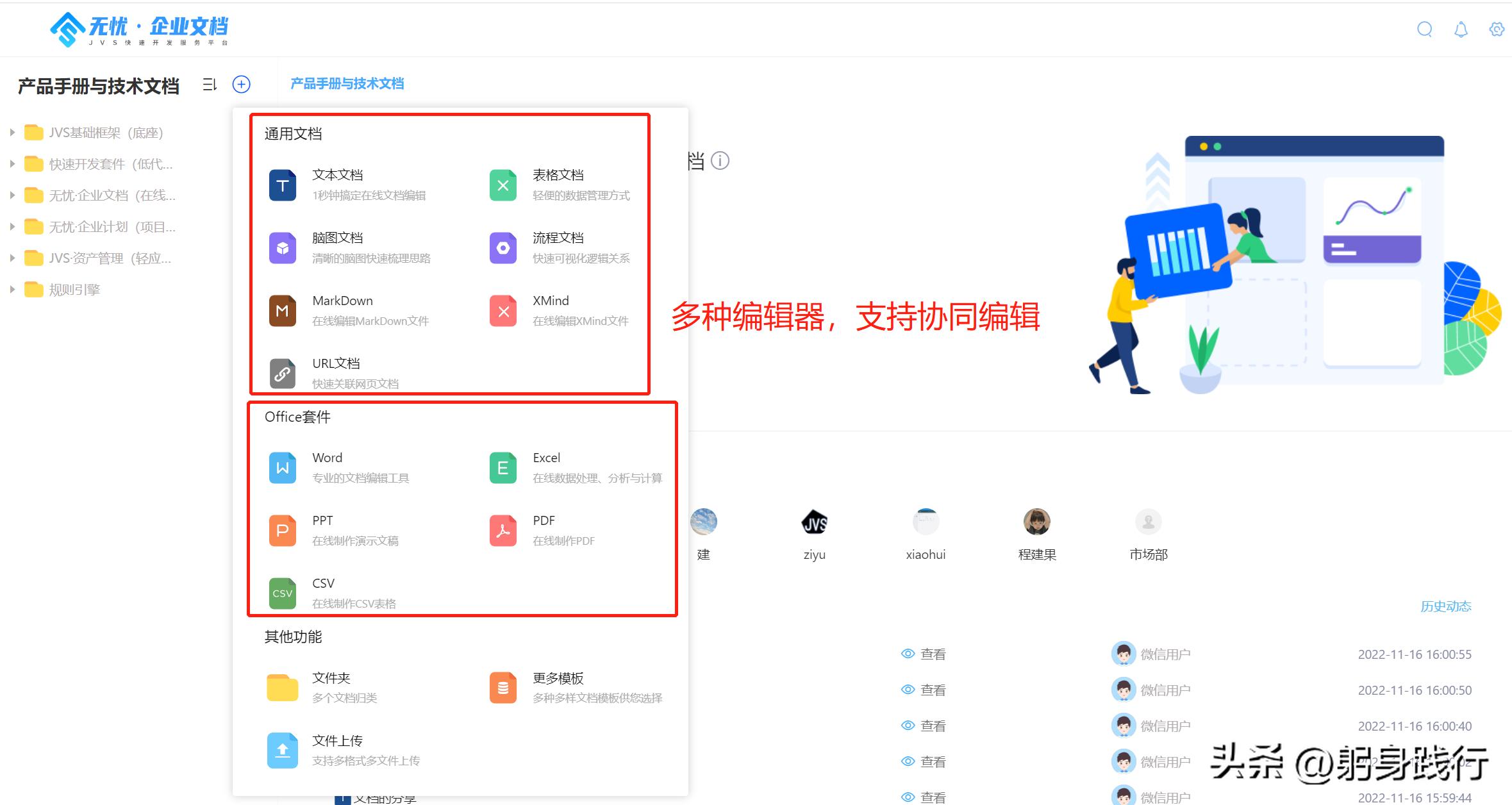Click 查看 on the 15:59:44 row

(x=924, y=797)
